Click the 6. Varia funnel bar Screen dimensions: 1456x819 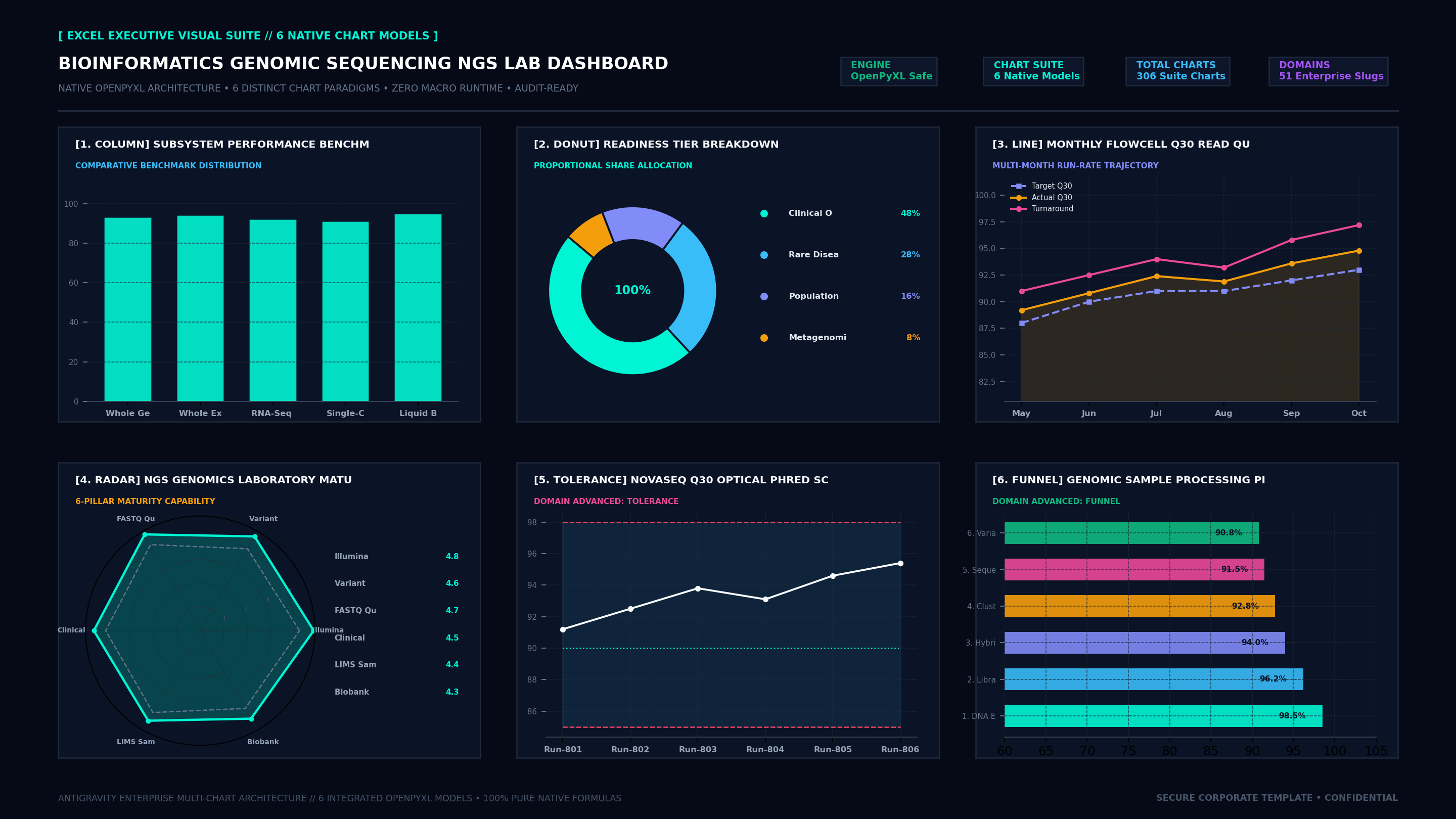pyautogui.click(x=1131, y=533)
